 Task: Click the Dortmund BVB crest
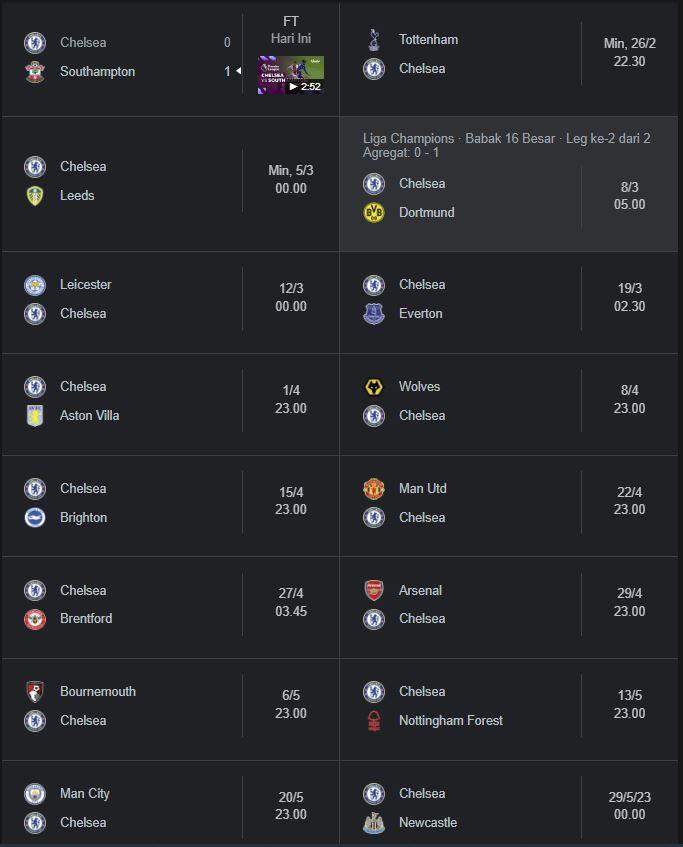point(373,213)
